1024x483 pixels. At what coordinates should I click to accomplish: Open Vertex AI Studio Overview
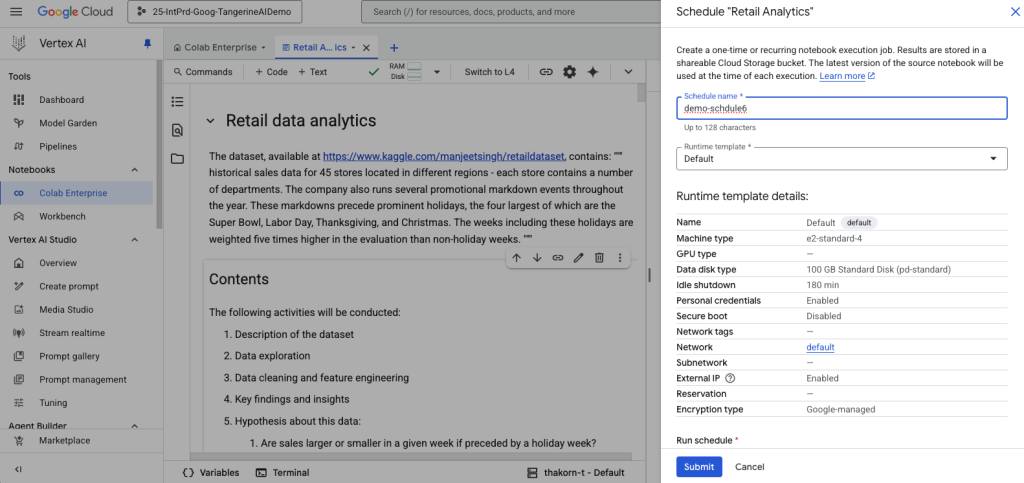(57, 263)
